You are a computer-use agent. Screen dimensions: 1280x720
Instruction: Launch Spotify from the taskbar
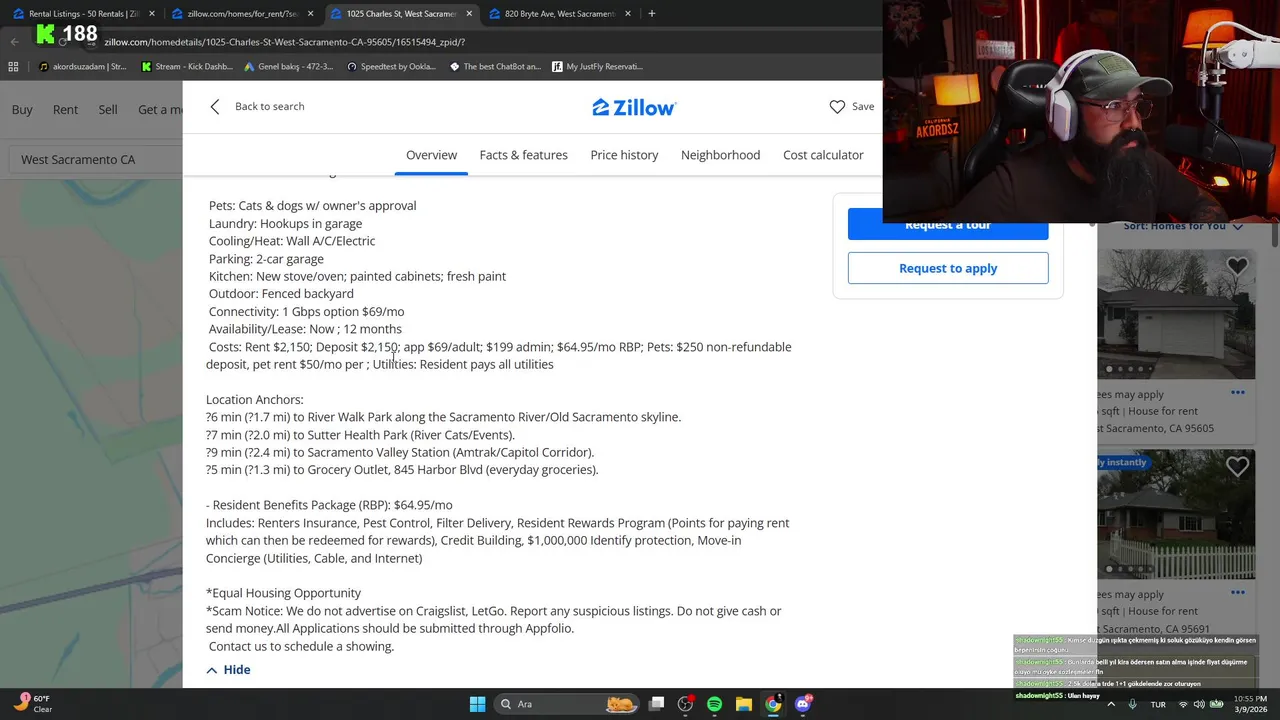pos(714,704)
